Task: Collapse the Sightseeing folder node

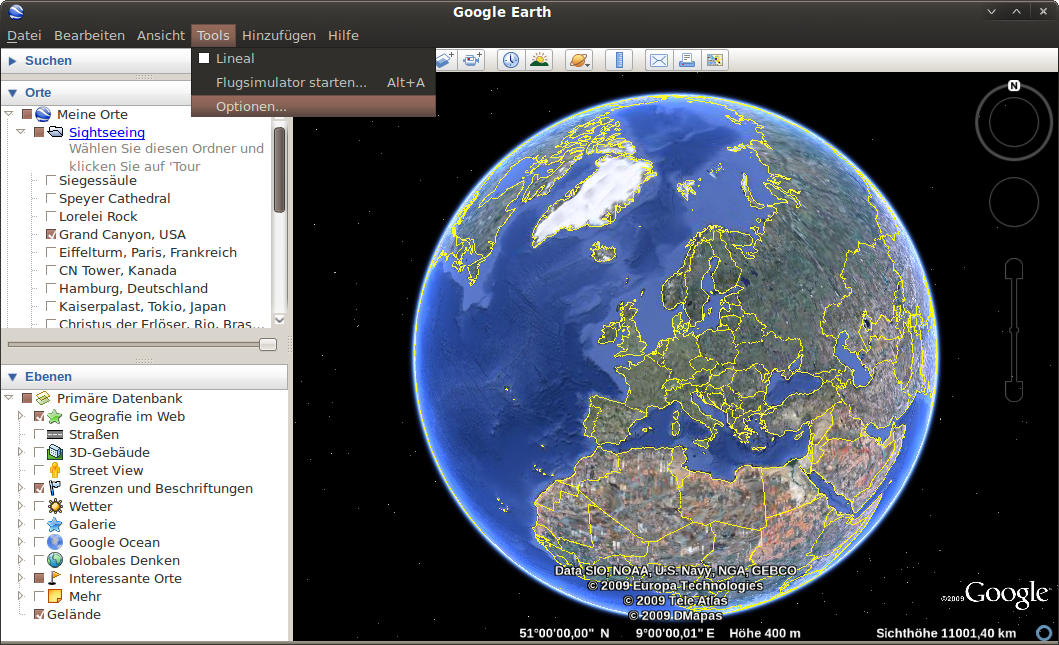Action: (x=21, y=131)
